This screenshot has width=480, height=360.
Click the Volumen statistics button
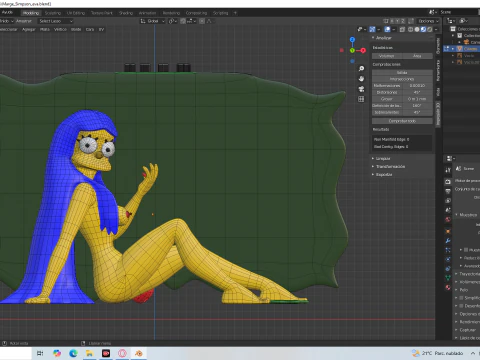pos(387,56)
